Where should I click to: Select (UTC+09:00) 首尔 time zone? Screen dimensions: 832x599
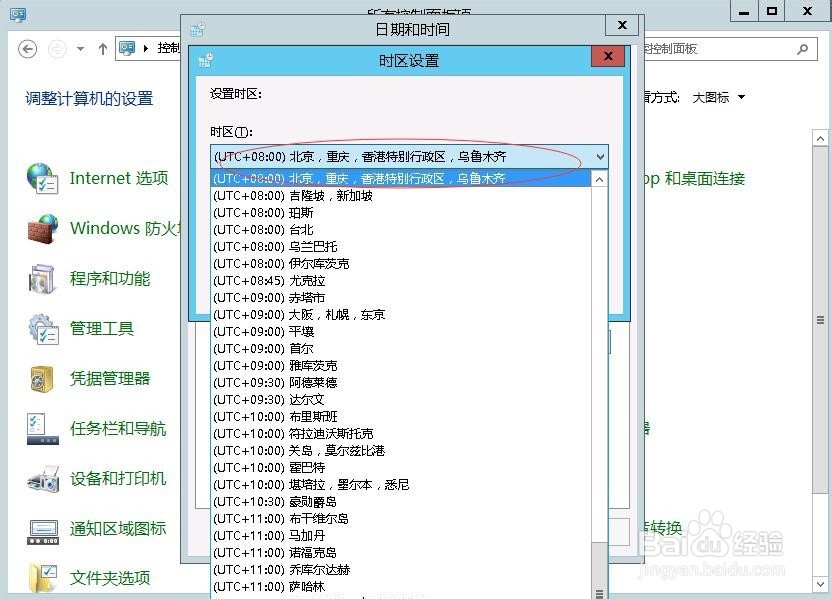pos(401,349)
